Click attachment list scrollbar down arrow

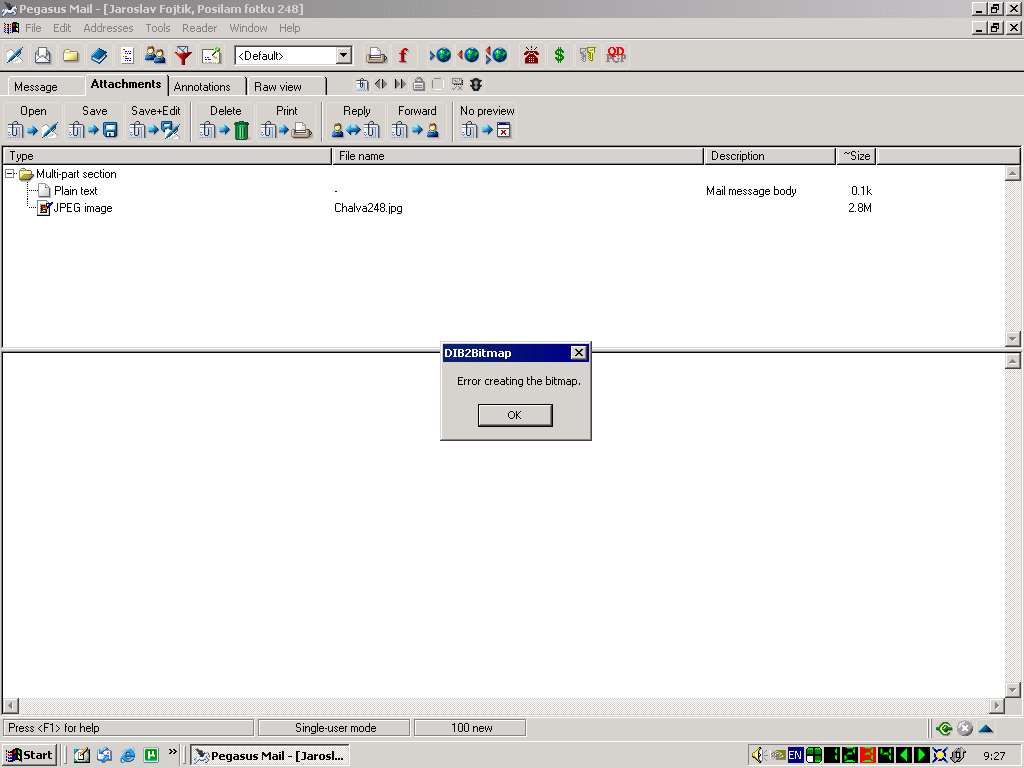[1012, 339]
